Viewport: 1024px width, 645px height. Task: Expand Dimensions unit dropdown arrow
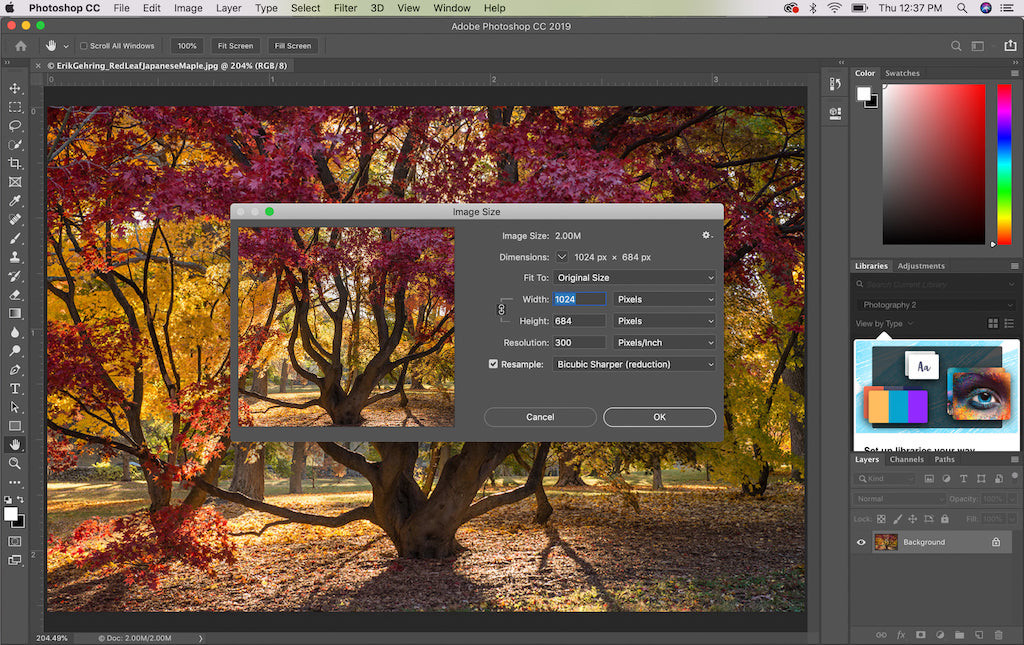pyautogui.click(x=562, y=257)
